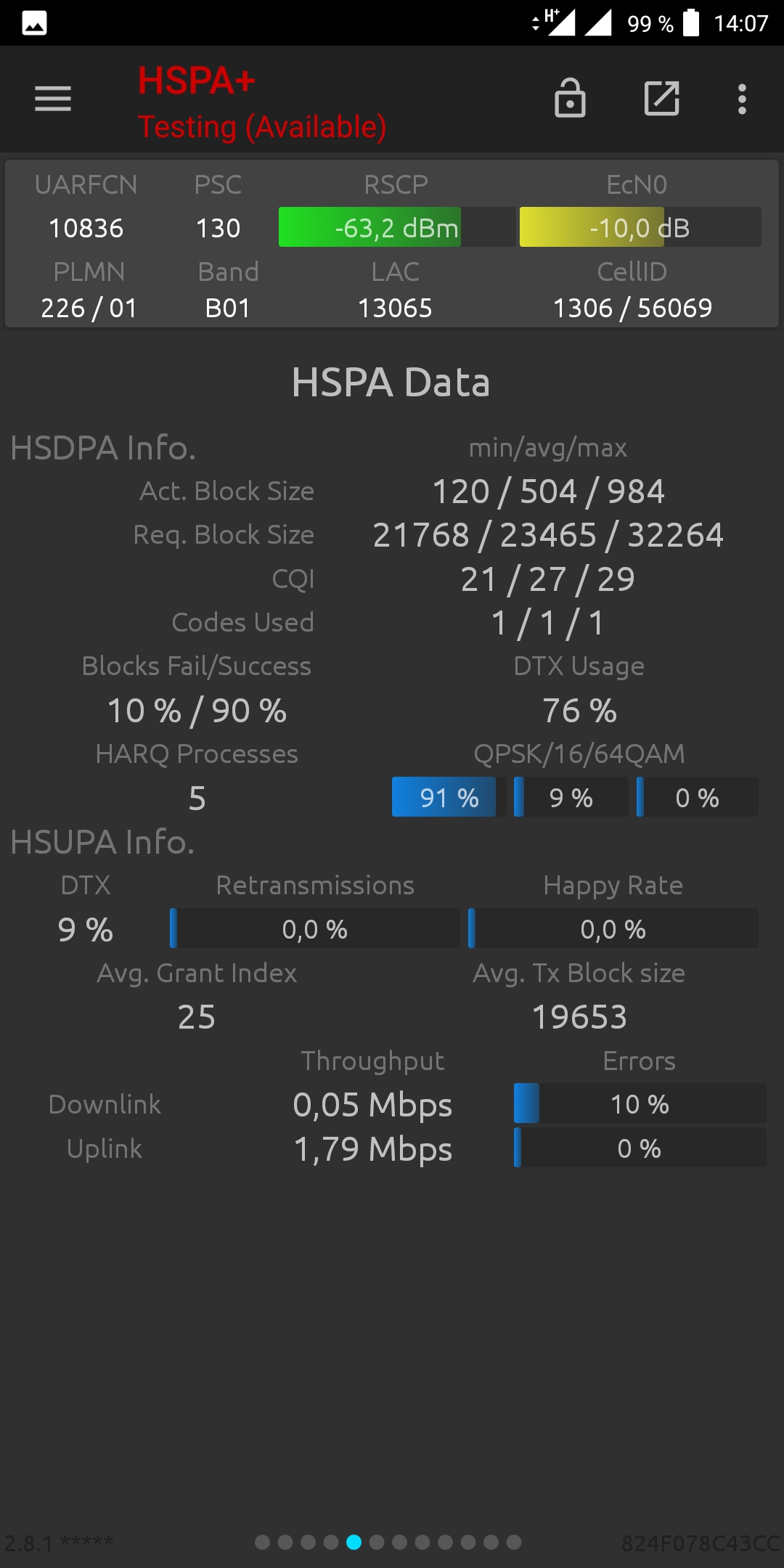The height and width of the screenshot is (1568, 784).
Task: Tap the Retransmissions 0,0 % bar
Action: point(315,928)
